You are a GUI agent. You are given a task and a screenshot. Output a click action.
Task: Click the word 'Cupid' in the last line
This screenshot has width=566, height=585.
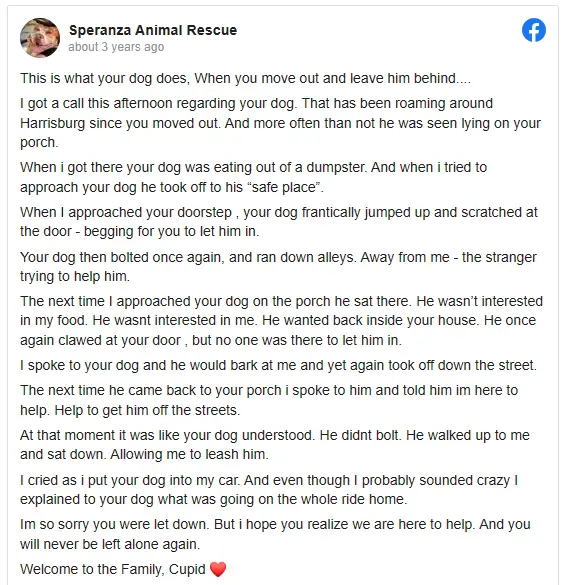point(187,569)
